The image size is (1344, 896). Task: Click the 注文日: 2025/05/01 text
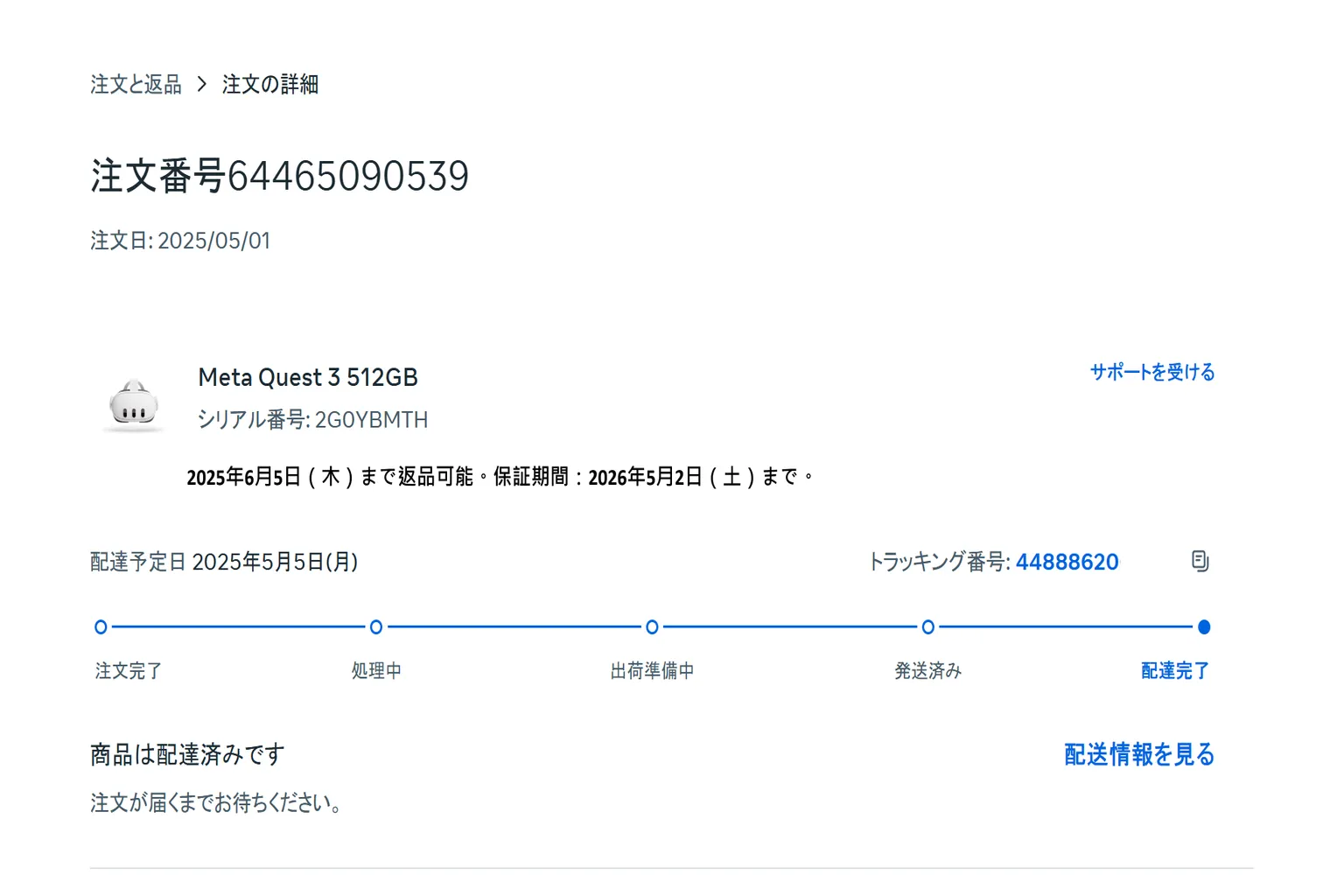(x=180, y=241)
